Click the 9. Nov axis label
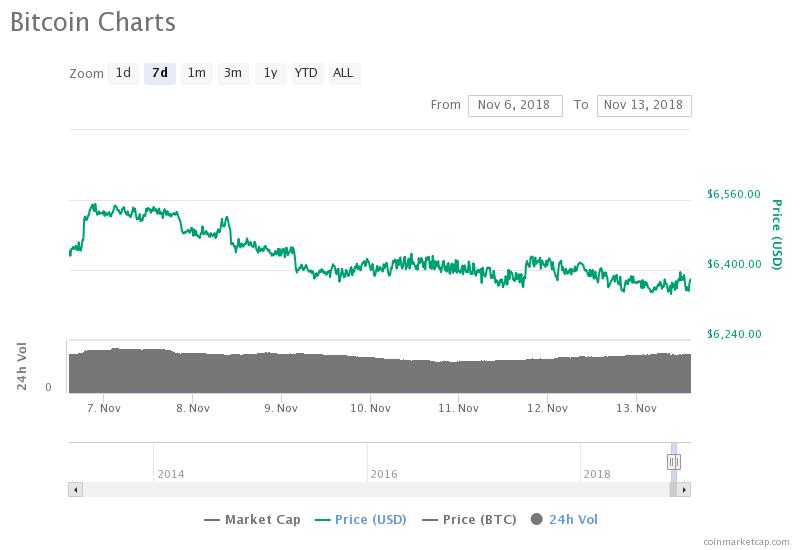This screenshot has height=550, width=800. 281,409
